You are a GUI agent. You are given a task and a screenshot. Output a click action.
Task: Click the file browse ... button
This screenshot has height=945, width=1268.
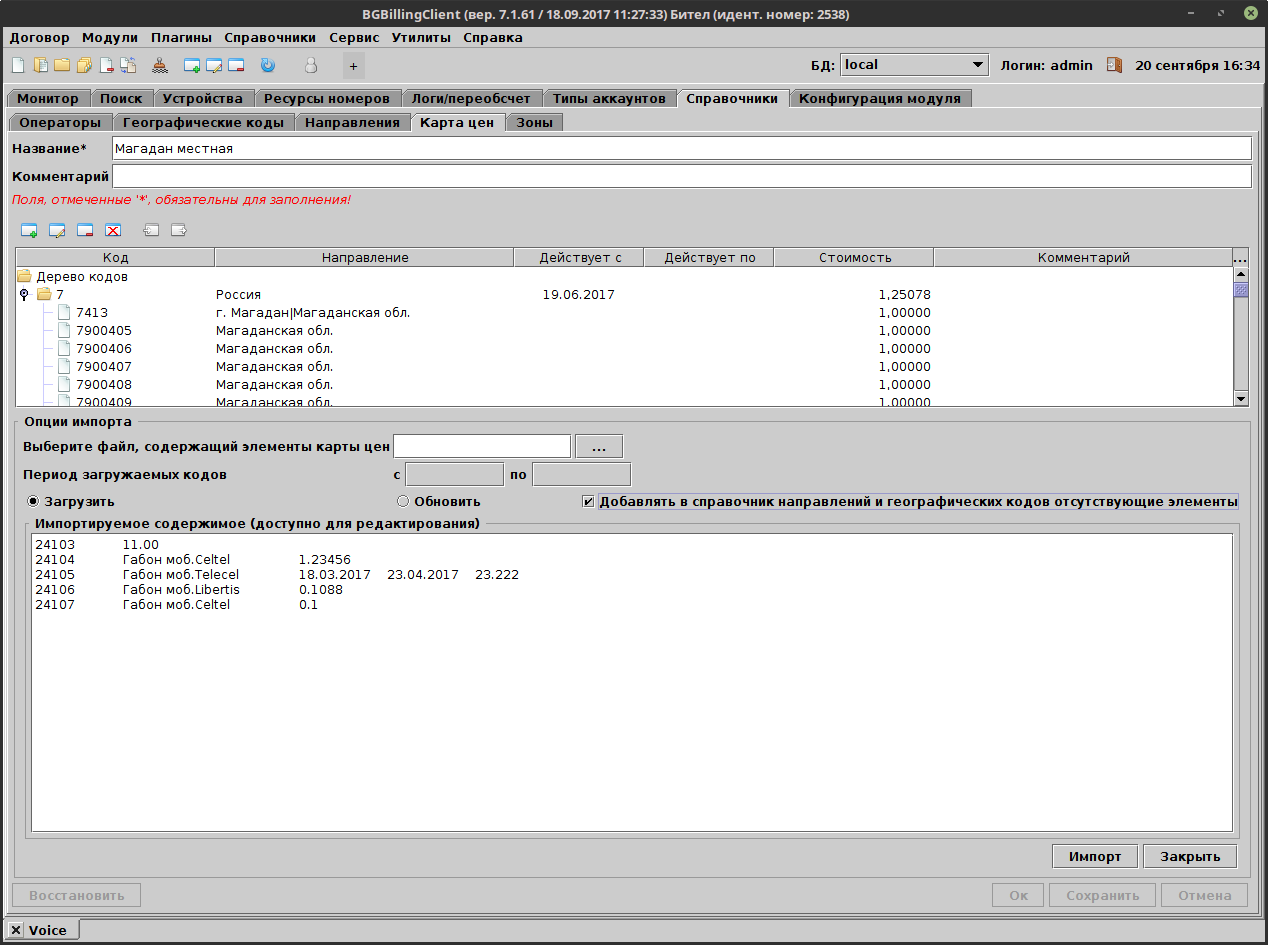tap(598, 445)
